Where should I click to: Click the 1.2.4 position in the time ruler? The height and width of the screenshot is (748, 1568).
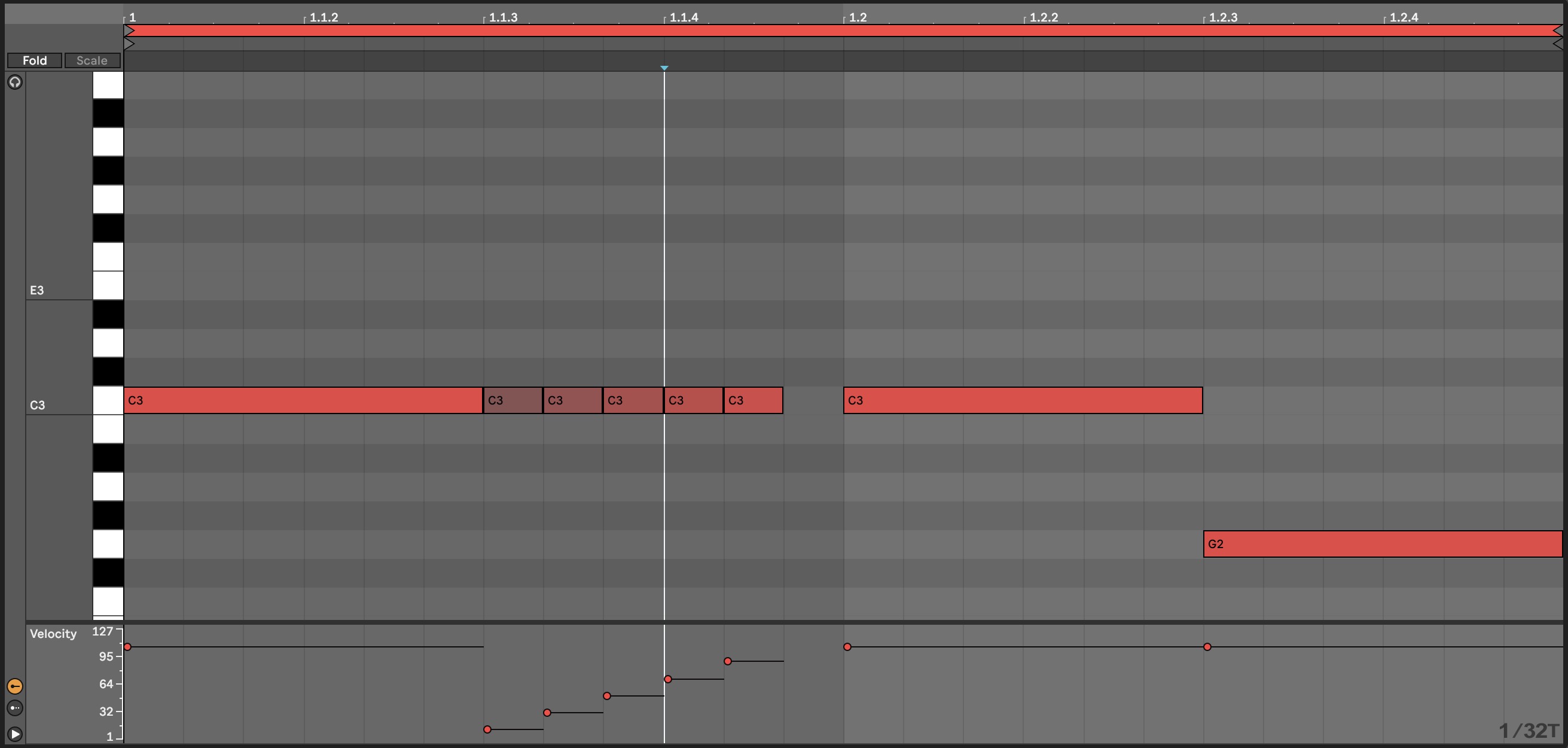point(1404,17)
